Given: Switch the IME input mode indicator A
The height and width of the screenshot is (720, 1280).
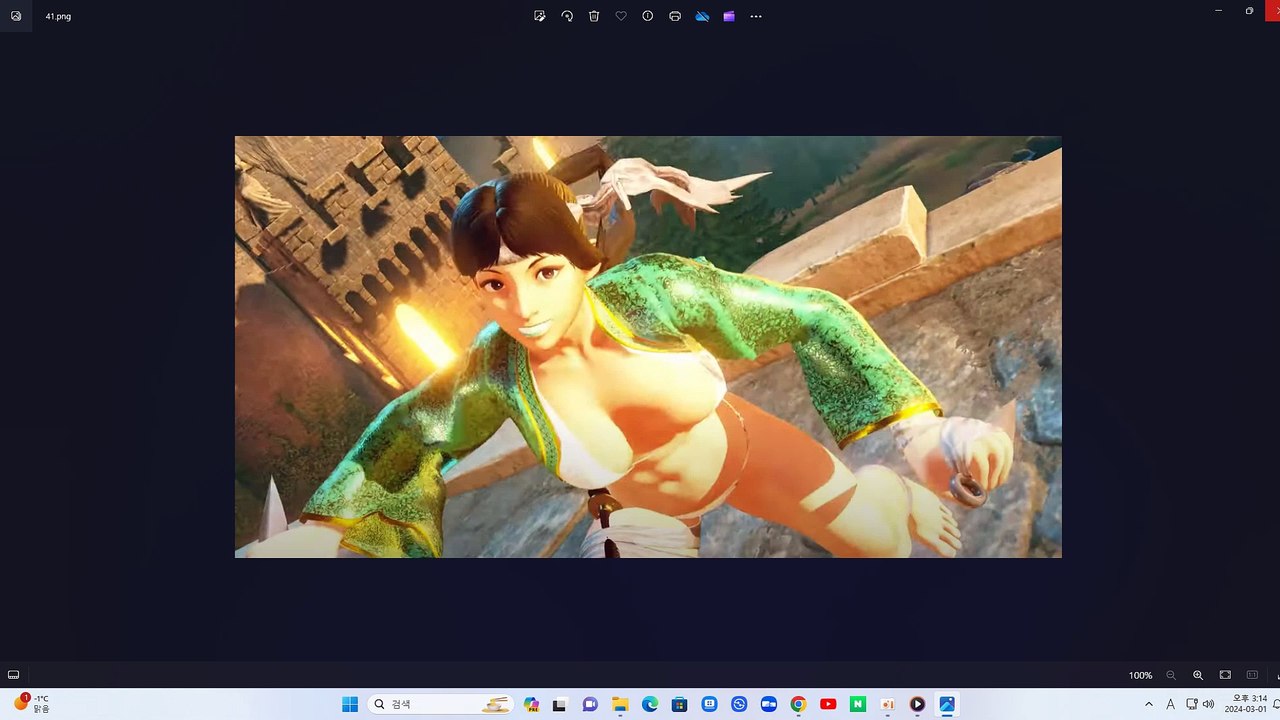Looking at the screenshot, I should coord(1170,704).
